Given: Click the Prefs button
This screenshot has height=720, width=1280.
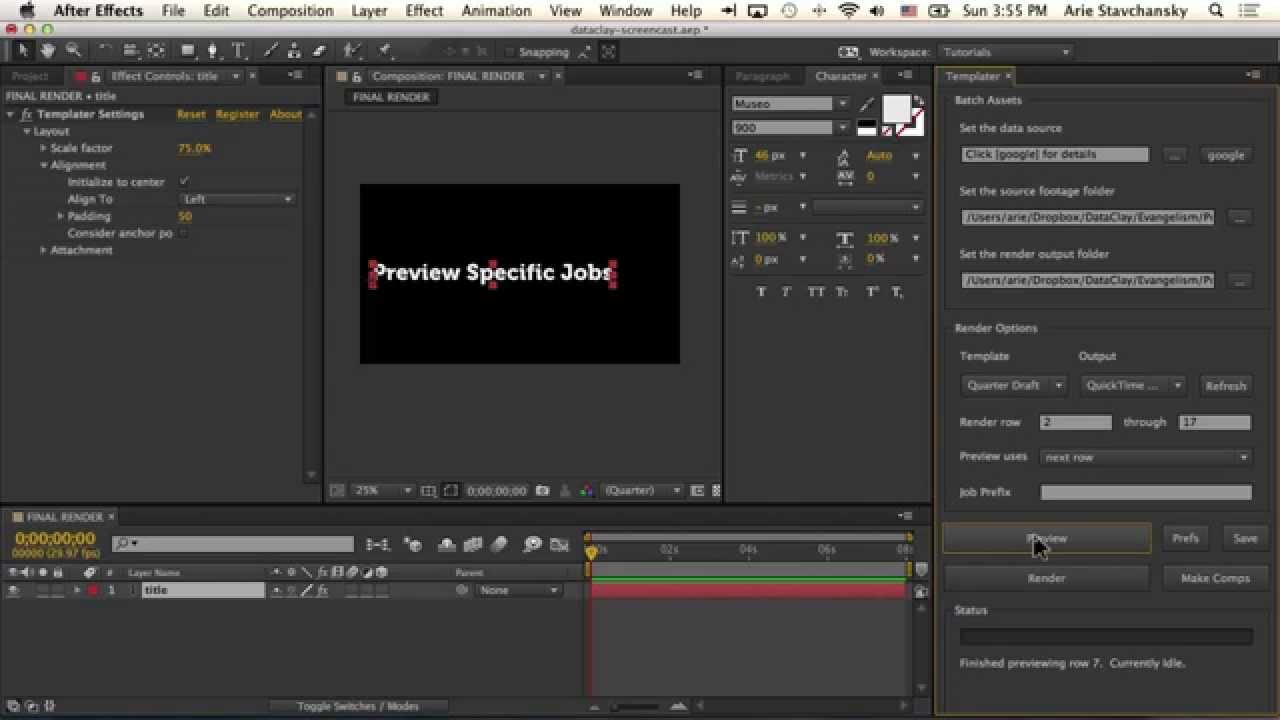Looking at the screenshot, I should (1185, 538).
